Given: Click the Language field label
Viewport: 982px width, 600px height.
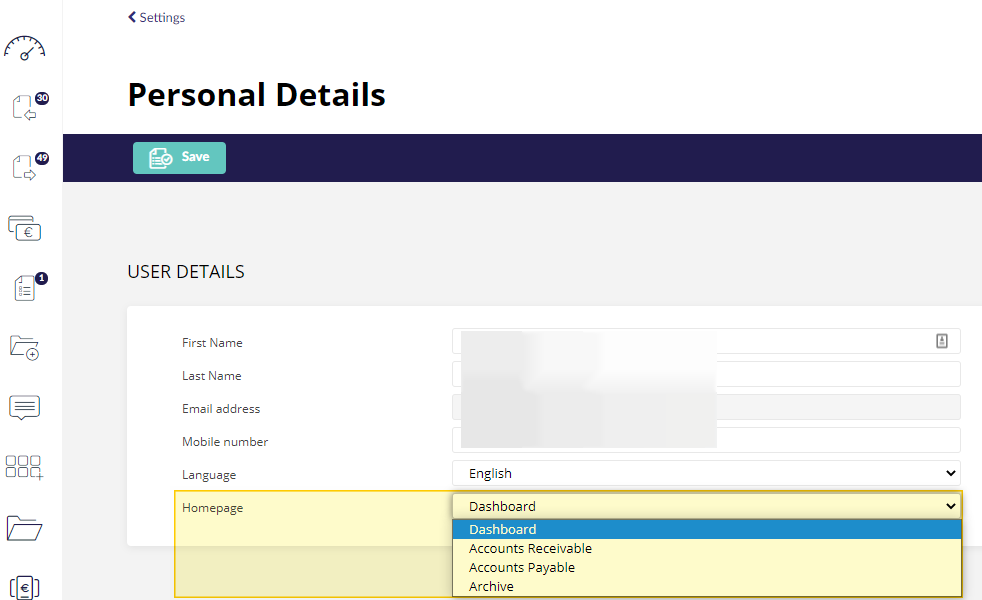Looking at the screenshot, I should tap(209, 475).
